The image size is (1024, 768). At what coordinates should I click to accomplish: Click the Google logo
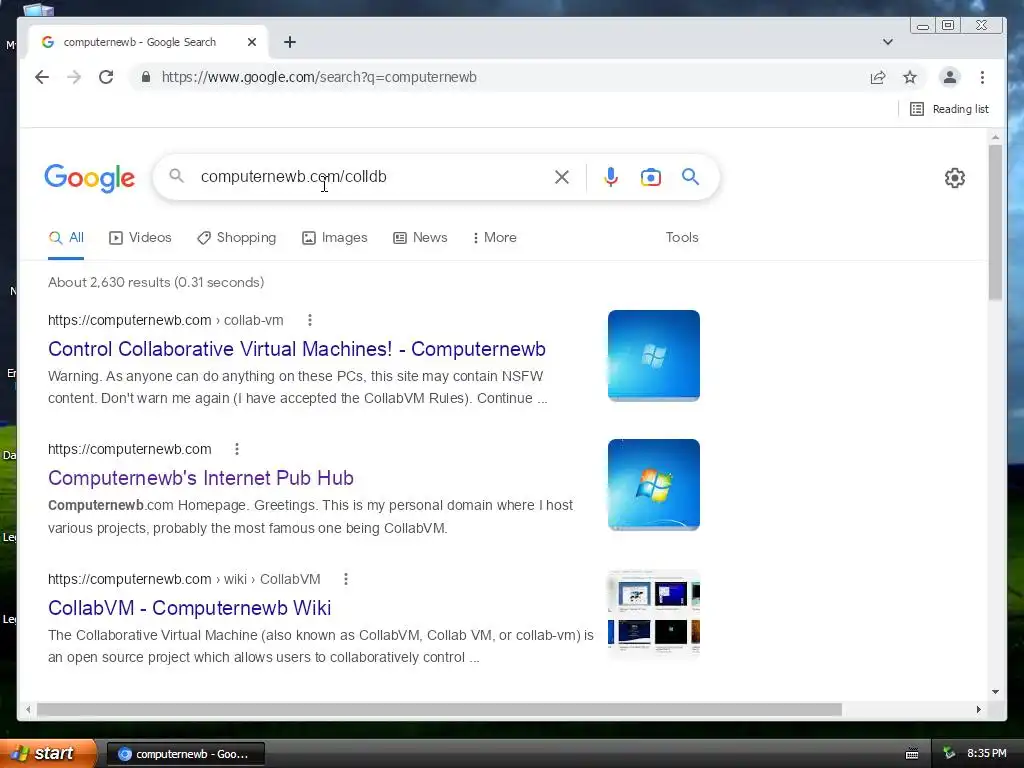pyautogui.click(x=89, y=178)
